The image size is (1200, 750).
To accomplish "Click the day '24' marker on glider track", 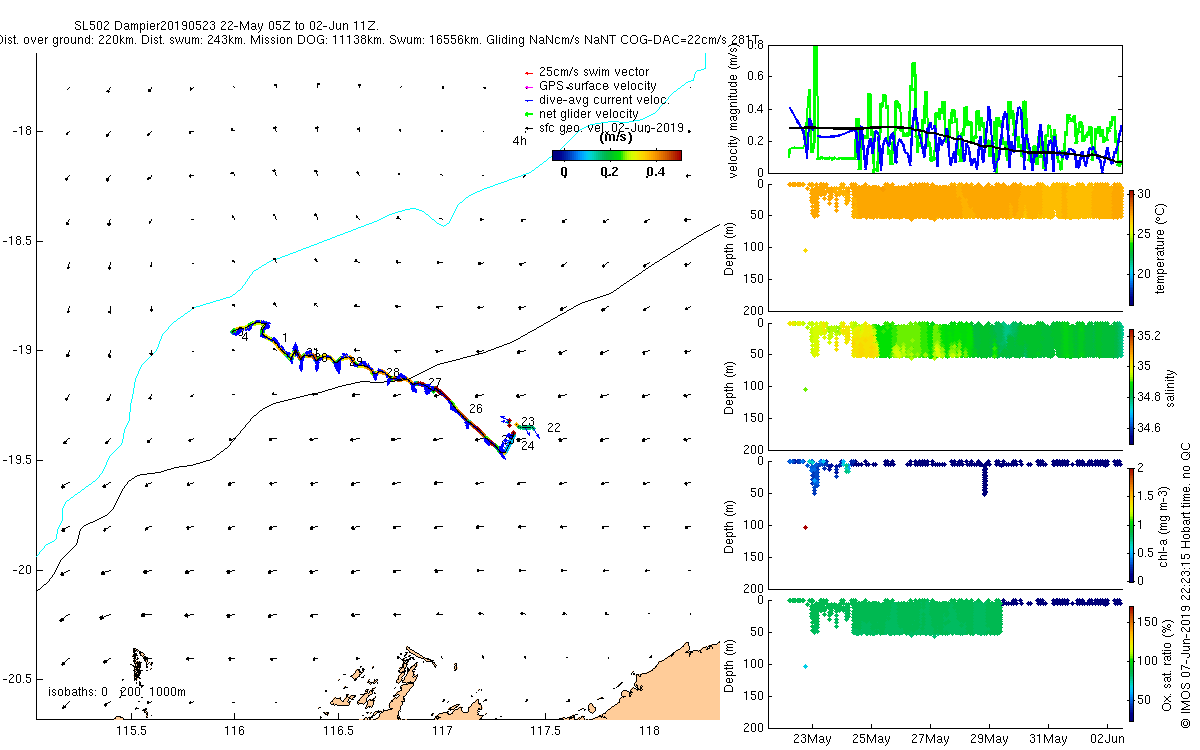I will (527, 446).
